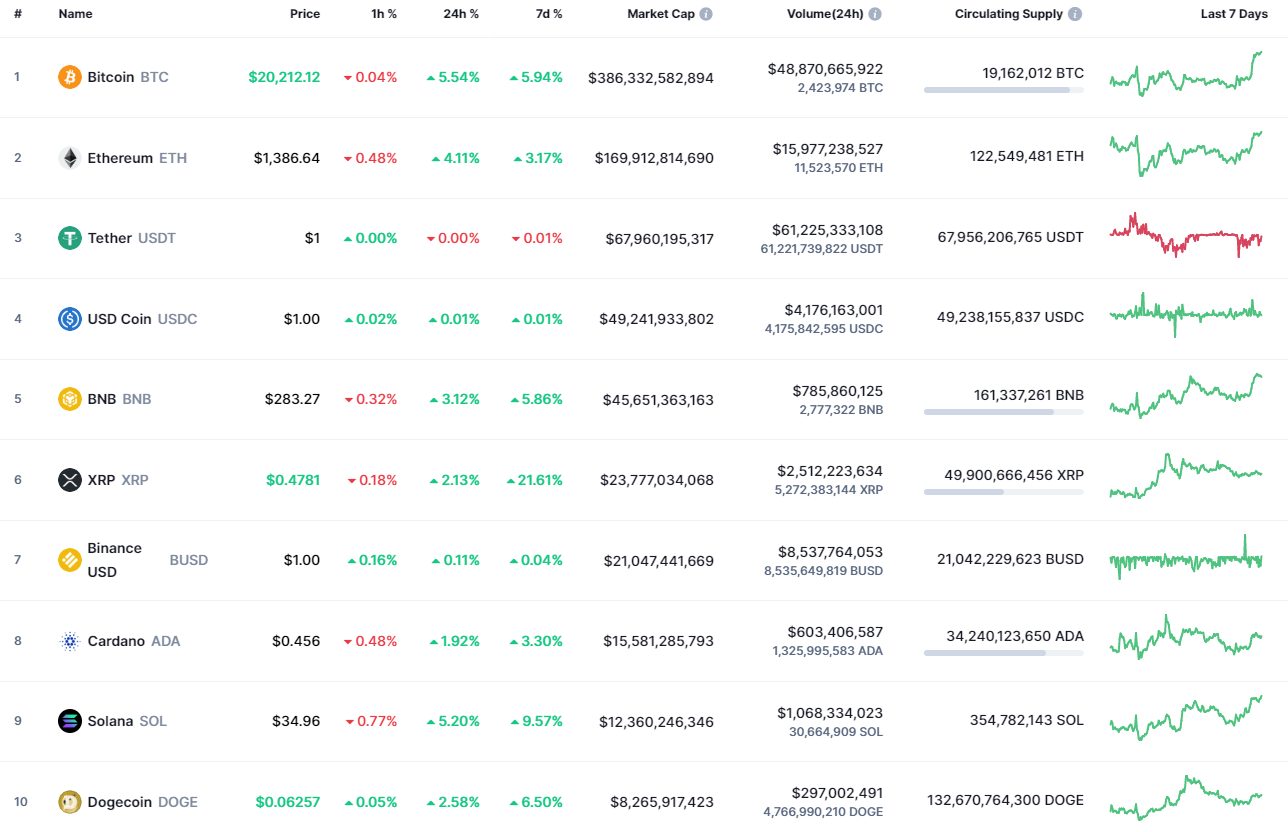The height and width of the screenshot is (832, 1288).
Task: Click the Dogecoin logo icon
Action: 68,802
